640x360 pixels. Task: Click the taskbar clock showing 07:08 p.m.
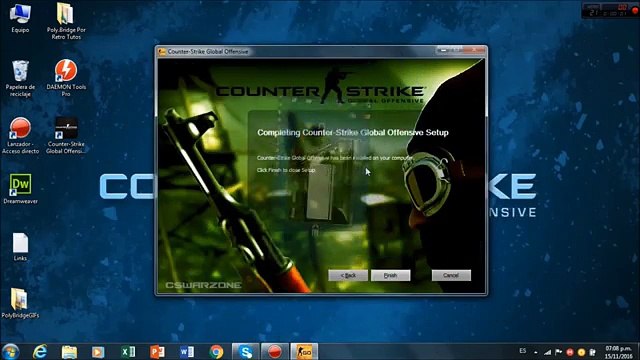[618, 352]
